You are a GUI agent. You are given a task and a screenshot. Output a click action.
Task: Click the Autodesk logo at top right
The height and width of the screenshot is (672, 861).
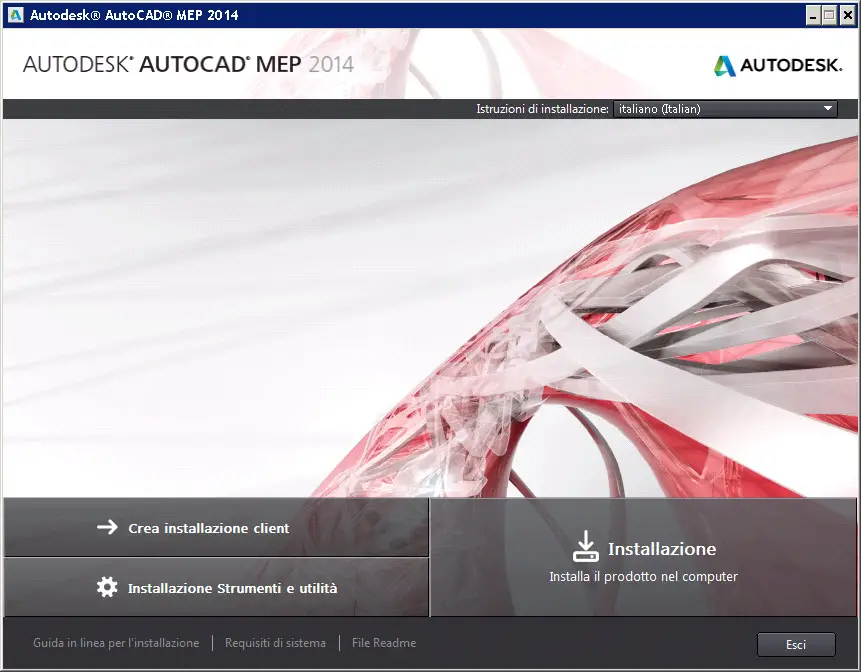tap(778, 65)
